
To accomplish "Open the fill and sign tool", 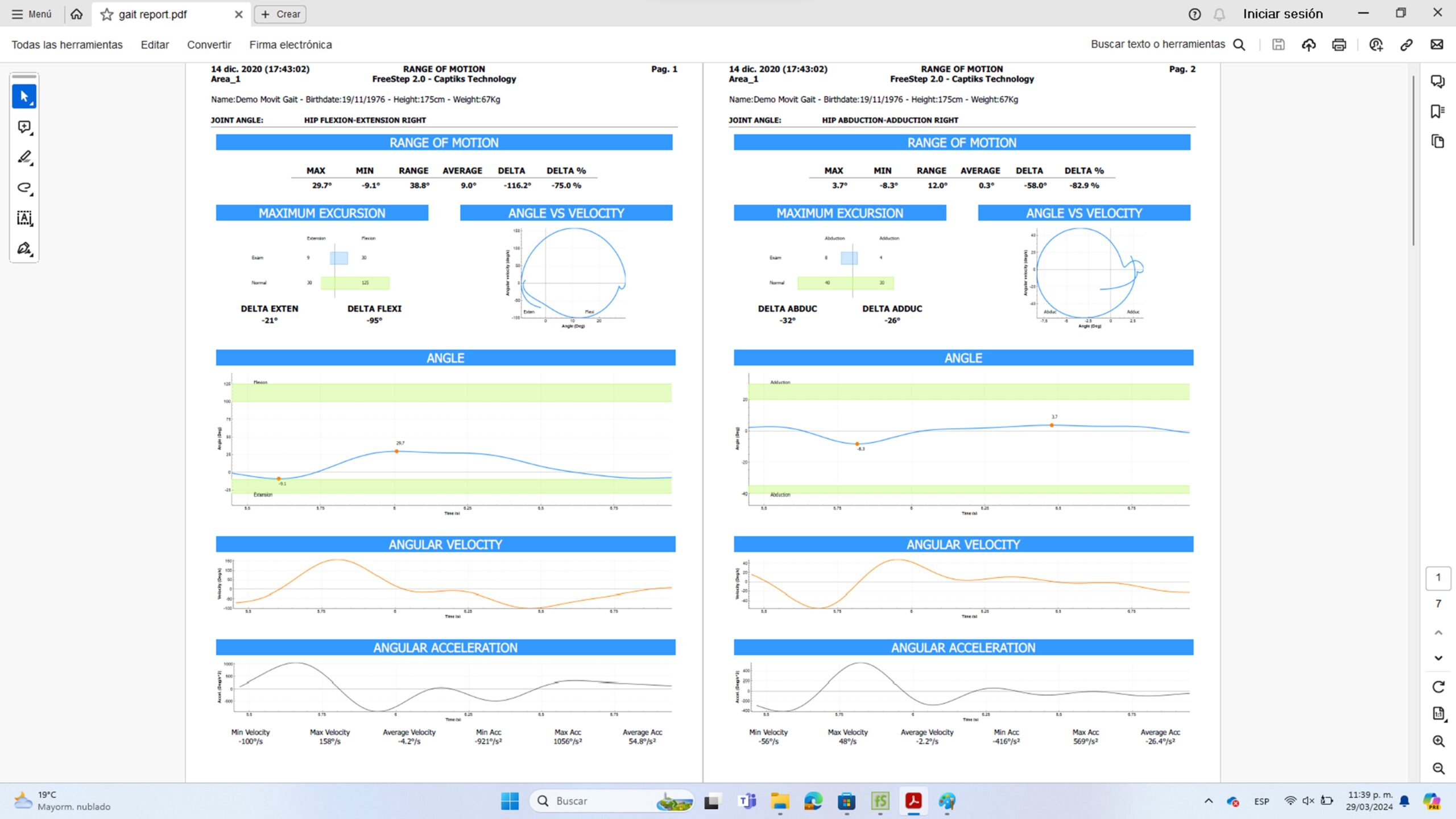I will 24,249.
